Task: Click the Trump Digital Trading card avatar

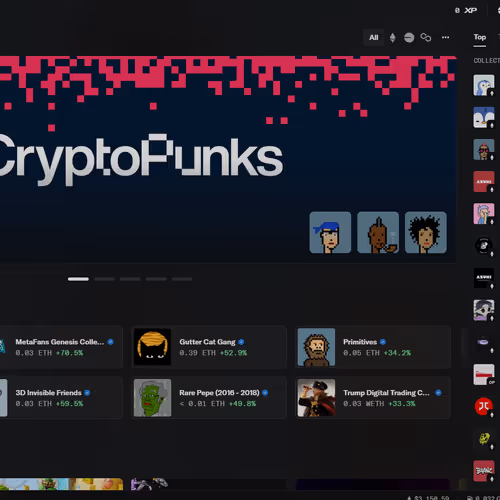Action: [x=316, y=398]
